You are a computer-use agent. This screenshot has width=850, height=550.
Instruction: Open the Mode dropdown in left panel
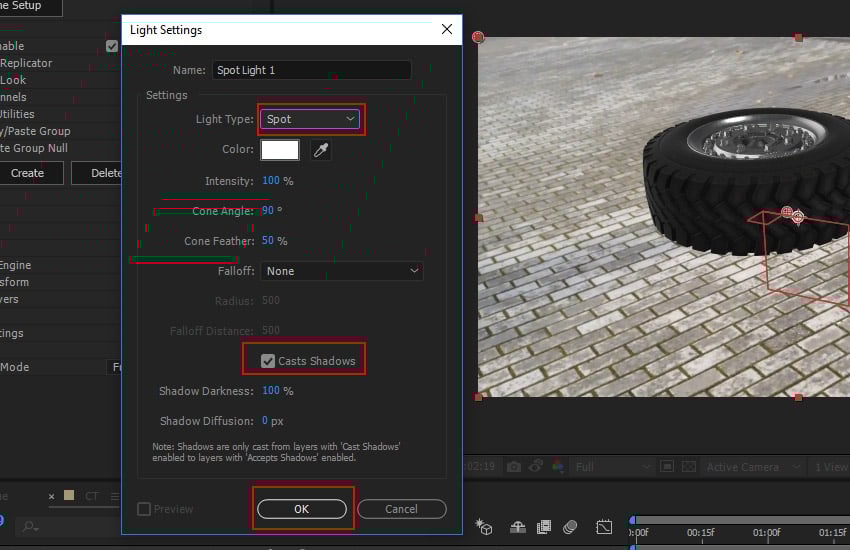coord(114,367)
